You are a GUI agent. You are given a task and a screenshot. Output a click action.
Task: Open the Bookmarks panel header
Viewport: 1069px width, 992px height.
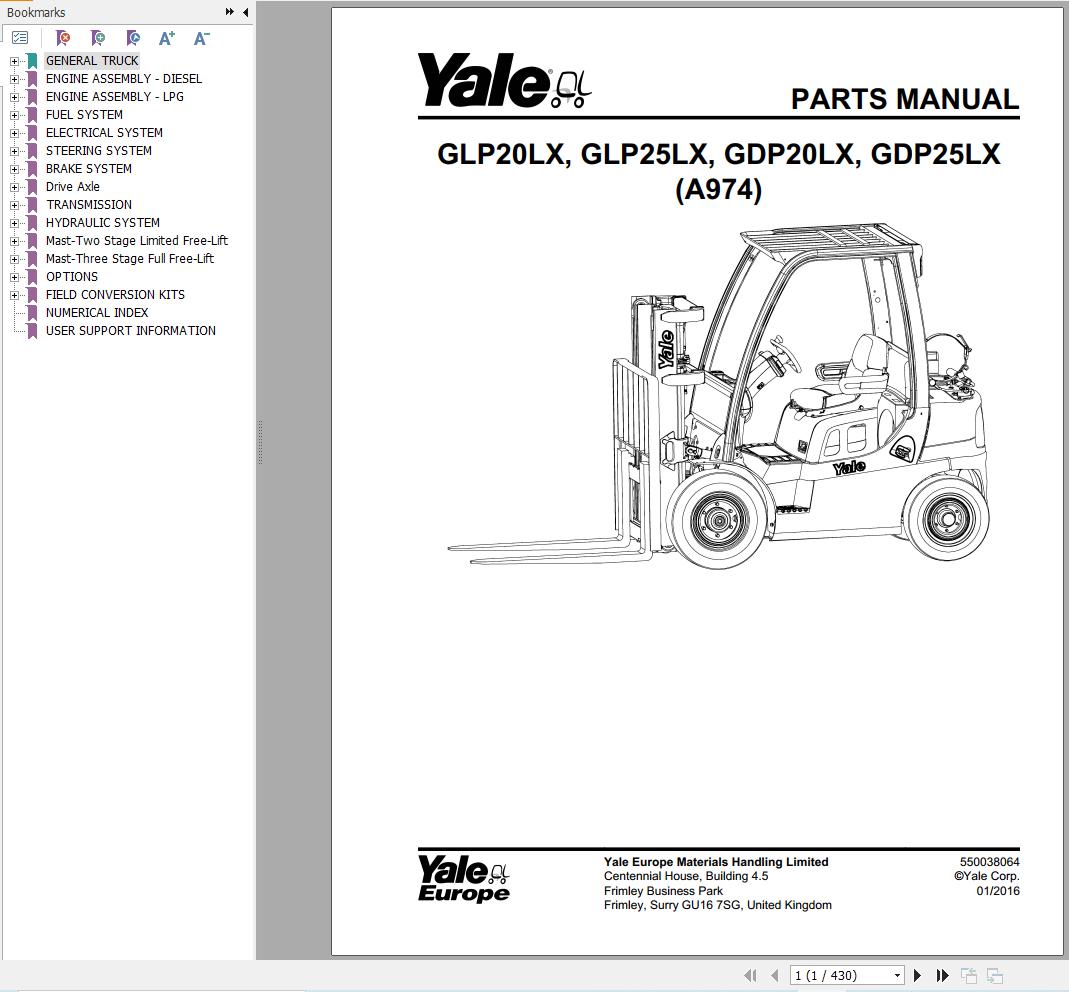35,12
